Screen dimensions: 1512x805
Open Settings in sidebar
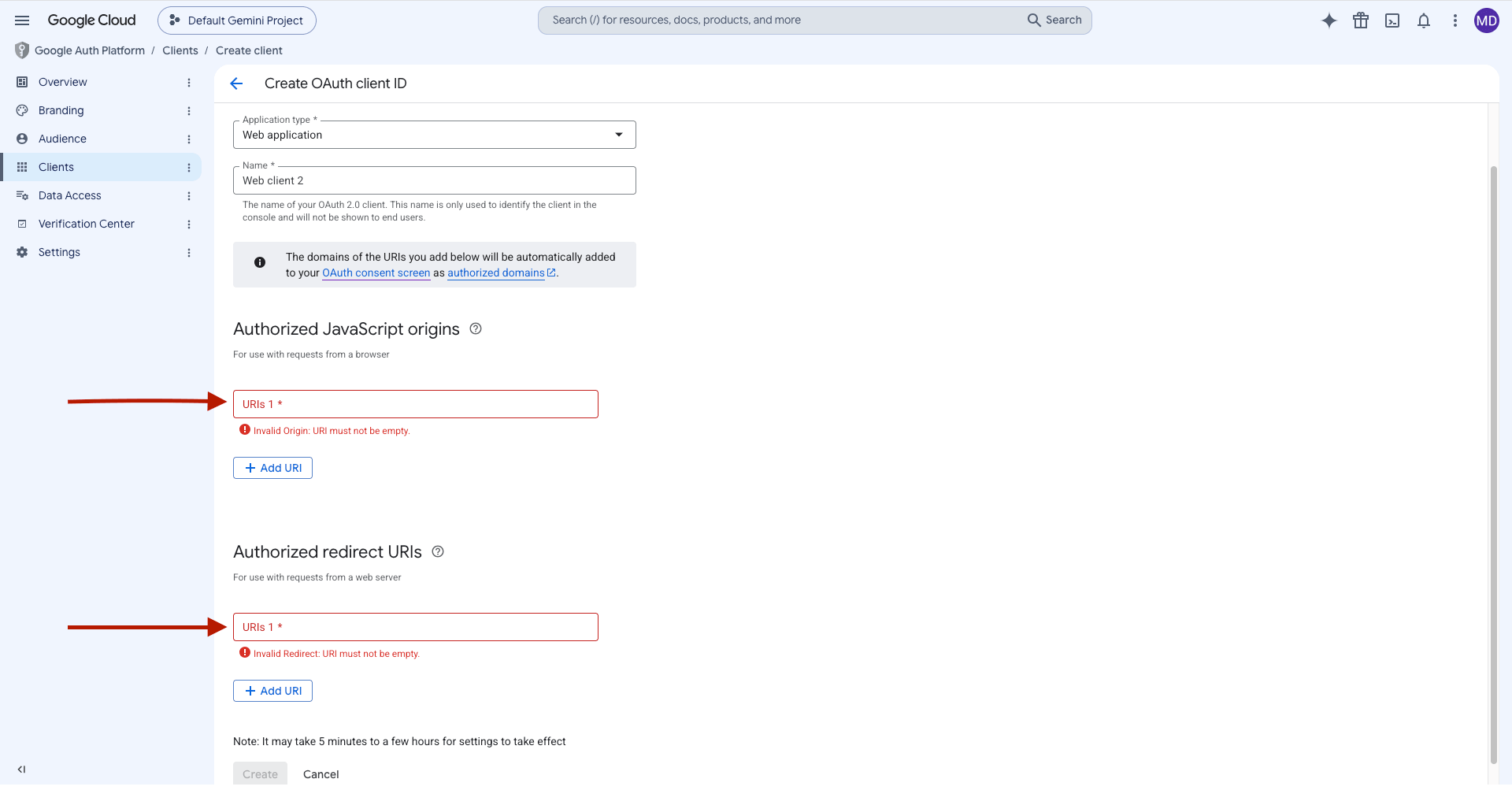click(59, 252)
